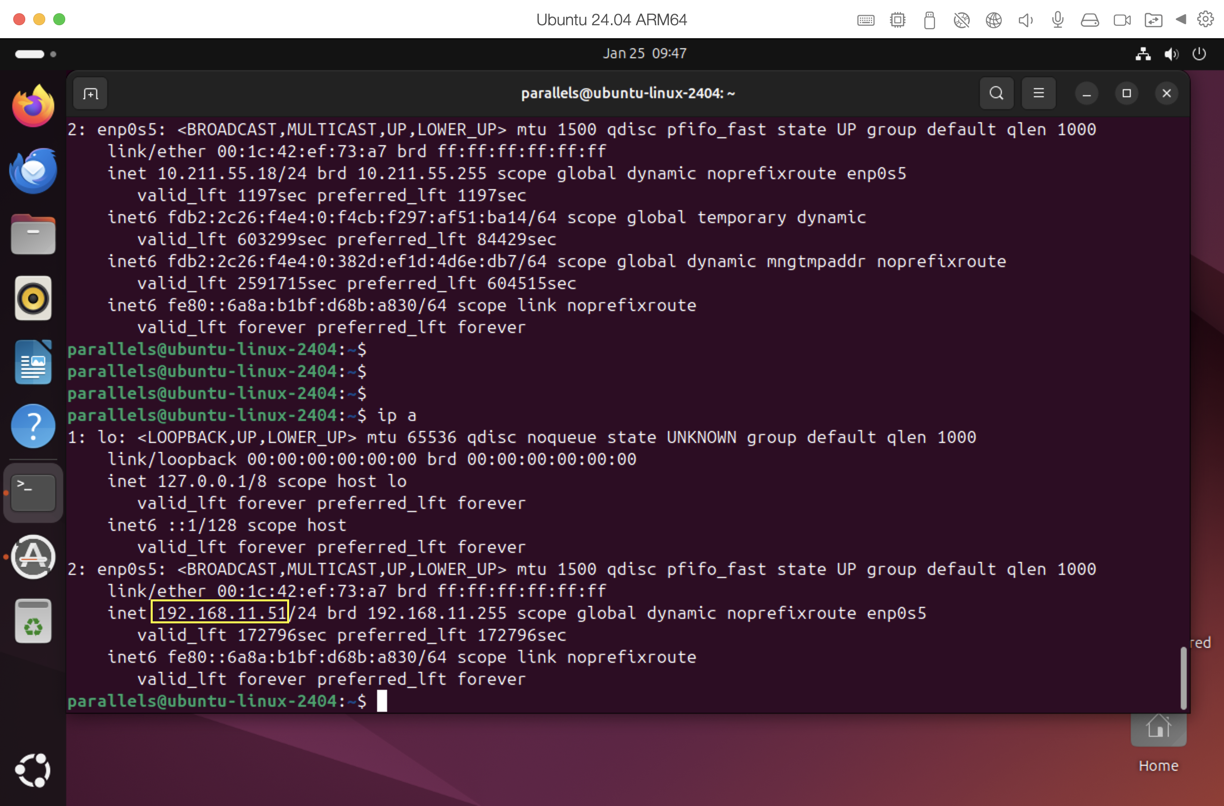The image size is (1224, 806).
Task: Open the clock showing Jan 25 09:47
Action: [644, 54]
